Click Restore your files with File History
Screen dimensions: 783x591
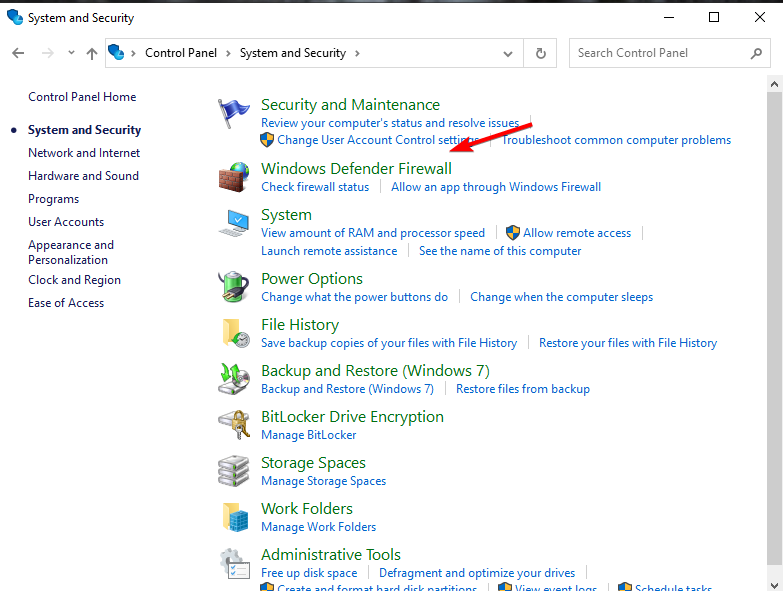pos(628,342)
